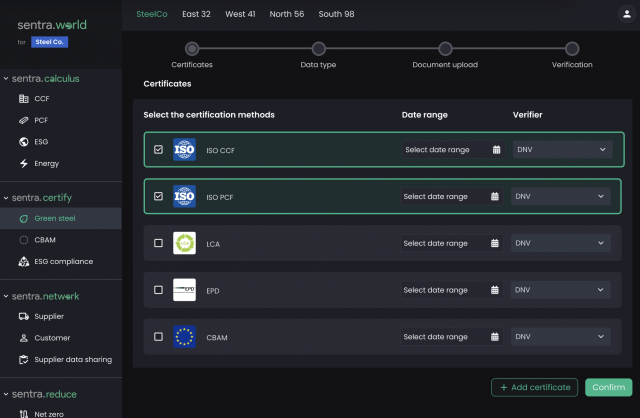The height and width of the screenshot is (418, 640).
Task: Open calendar icon in CBAM row
Action: [x=495, y=337]
